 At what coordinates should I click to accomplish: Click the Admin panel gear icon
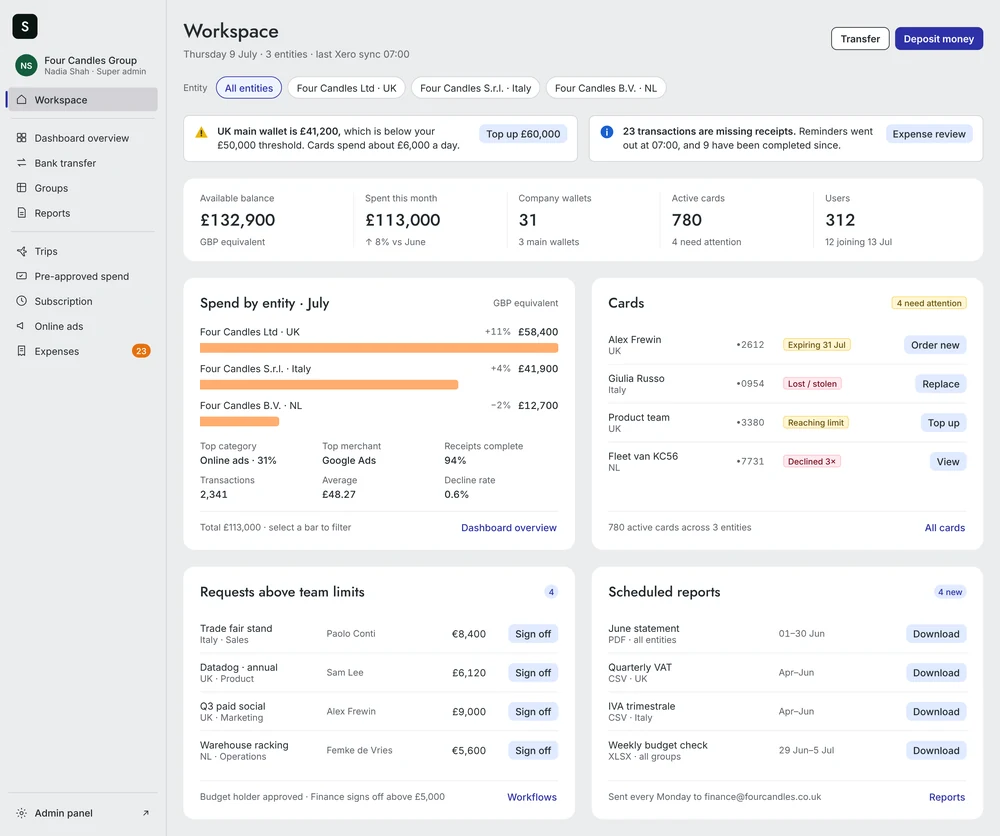click(22, 813)
